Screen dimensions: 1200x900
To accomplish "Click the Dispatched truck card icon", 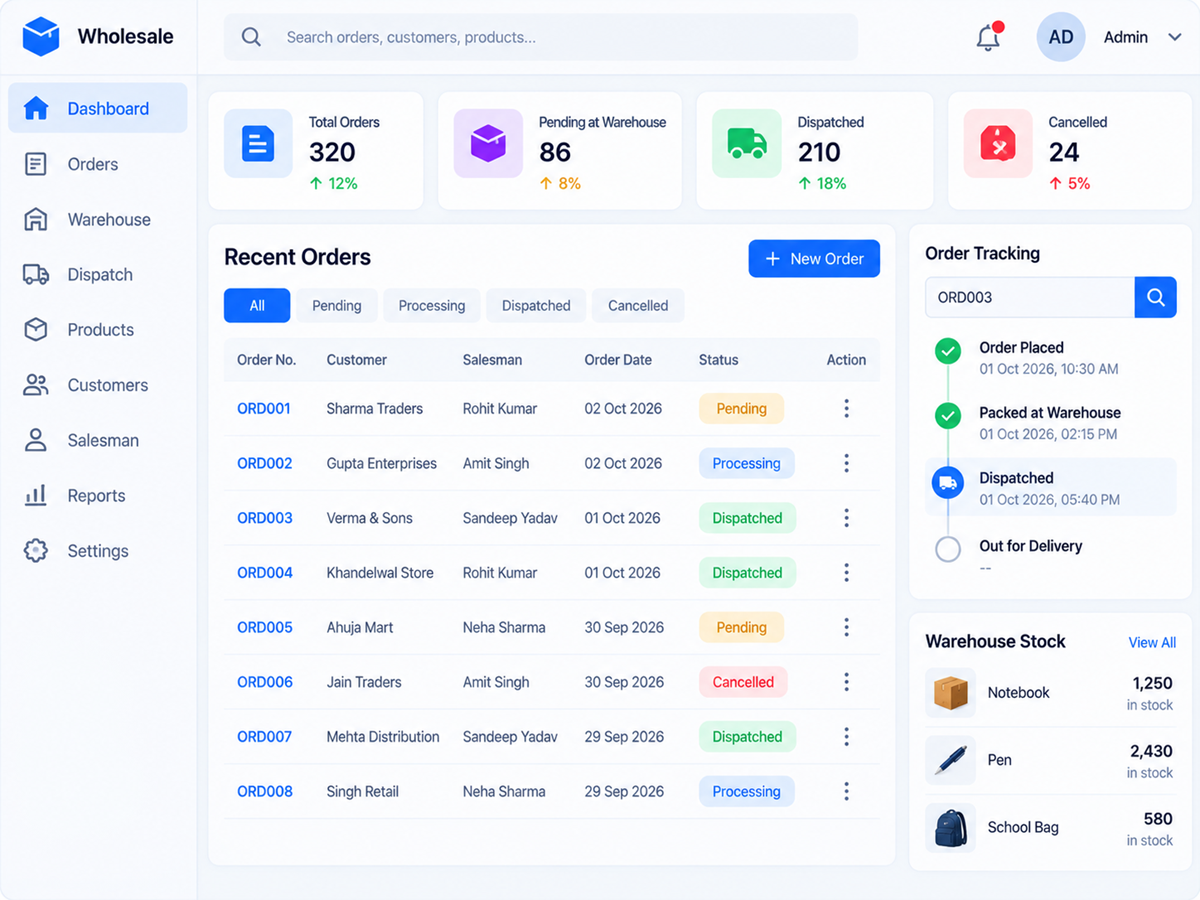I will [746, 144].
